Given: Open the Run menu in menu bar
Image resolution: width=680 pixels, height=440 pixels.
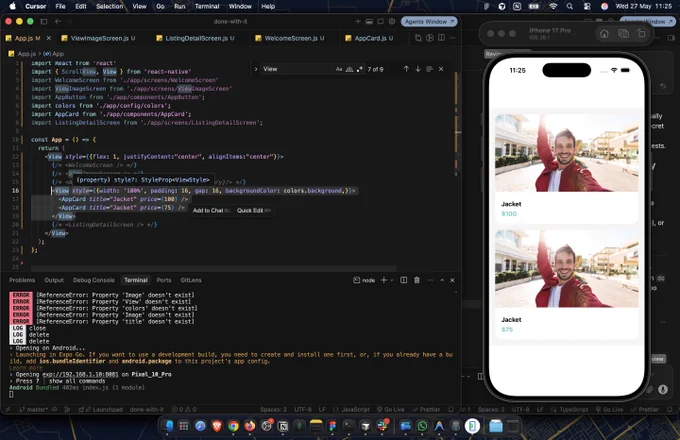Looking at the screenshot, I should (180, 6).
